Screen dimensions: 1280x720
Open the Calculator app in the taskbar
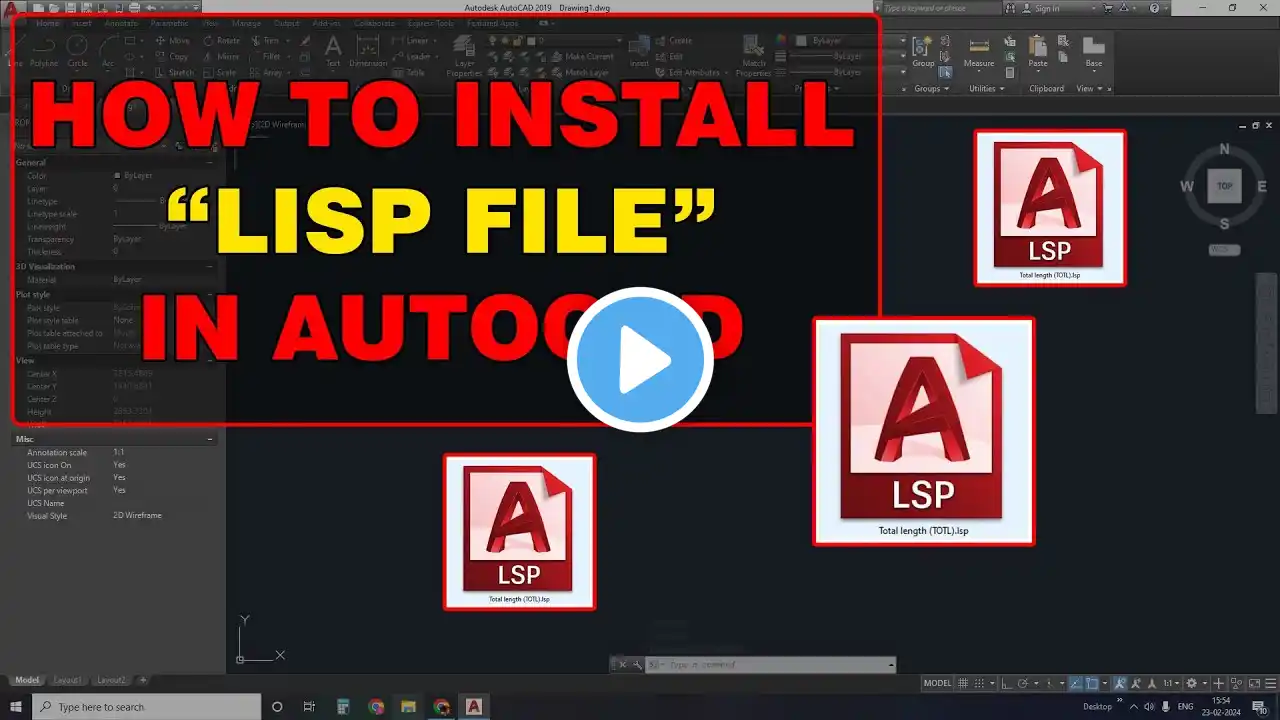point(343,706)
